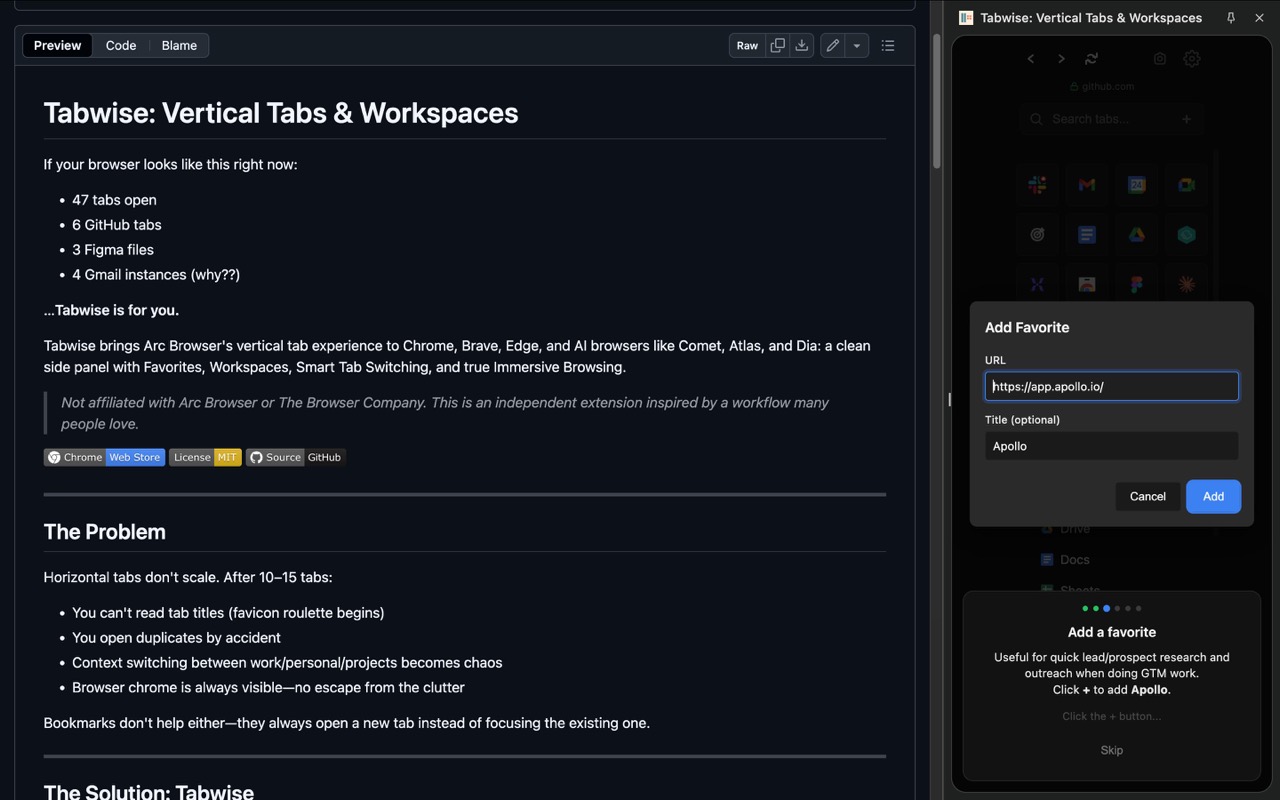Image resolution: width=1280 pixels, height=800 pixels.
Task: Click the Title (optional) field
Action: click(1111, 446)
